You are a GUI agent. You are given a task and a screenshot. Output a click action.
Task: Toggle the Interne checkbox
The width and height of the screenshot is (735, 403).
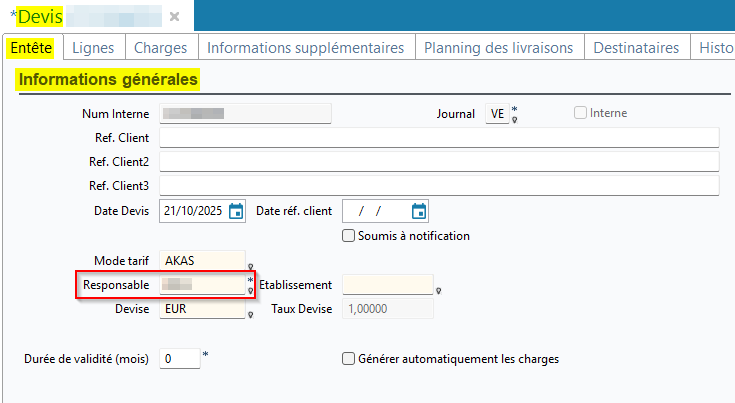pos(580,113)
